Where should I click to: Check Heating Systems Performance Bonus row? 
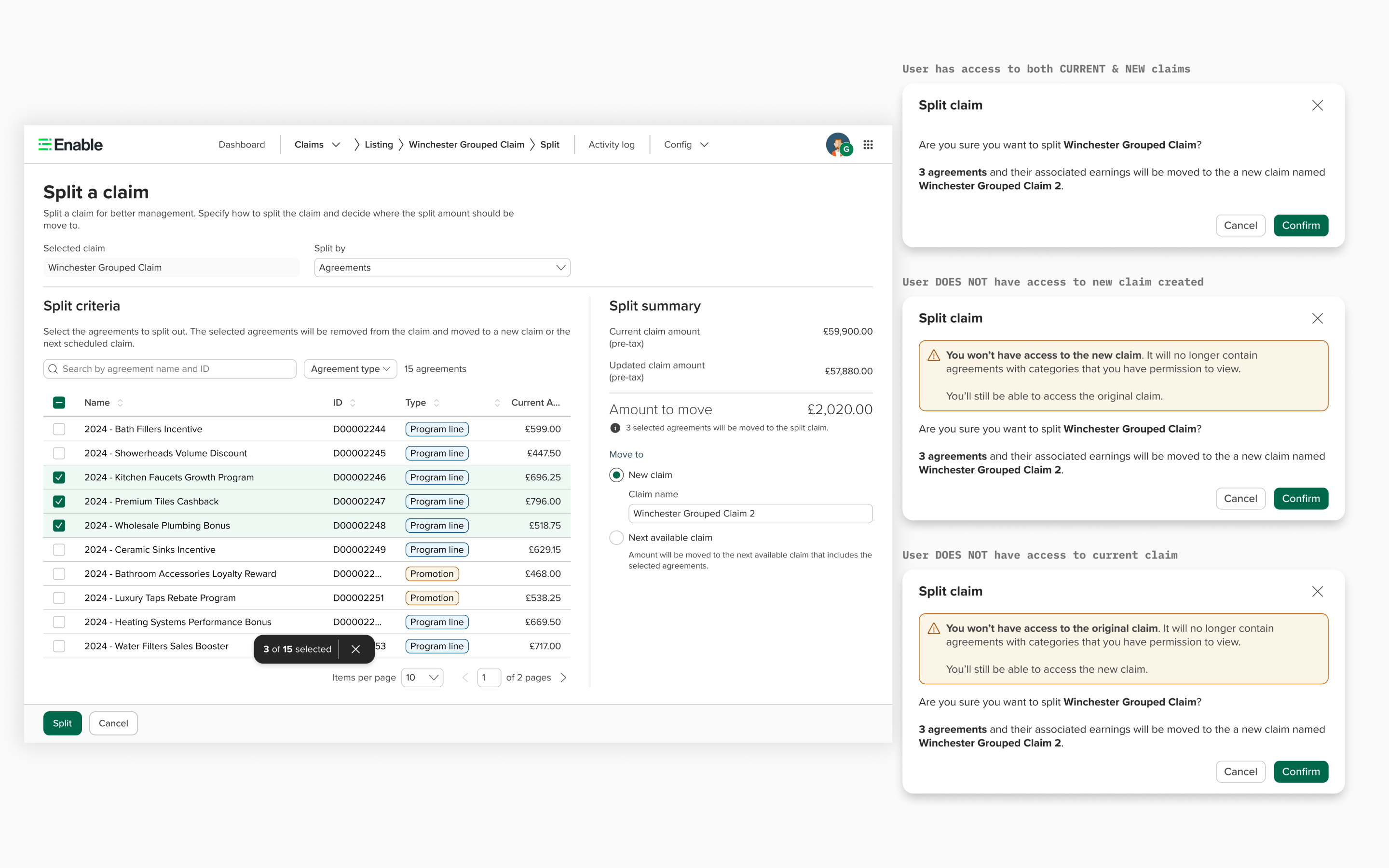pos(59,622)
